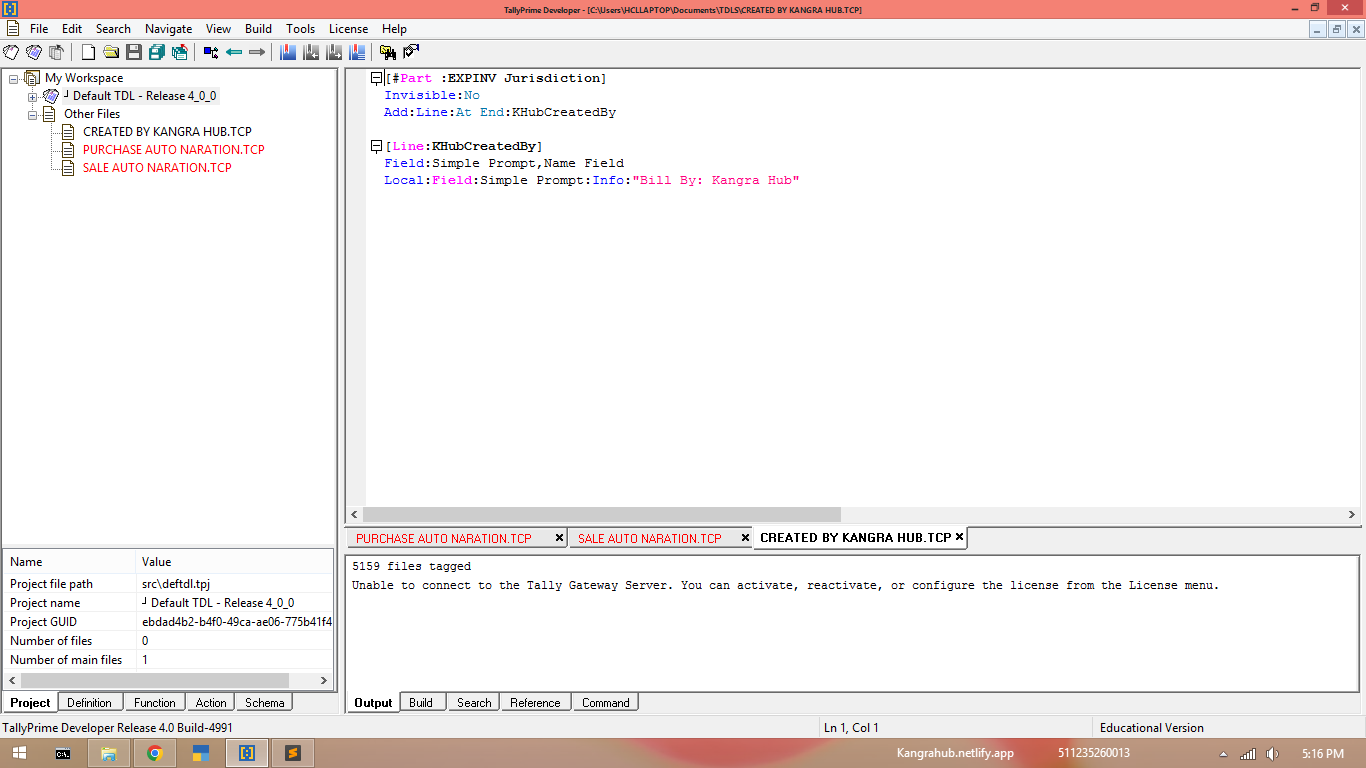Image resolution: width=1366 pixels, height=768 pixels.
Task: Navigate forward with the gray right arrow
Action: (257, 52)
